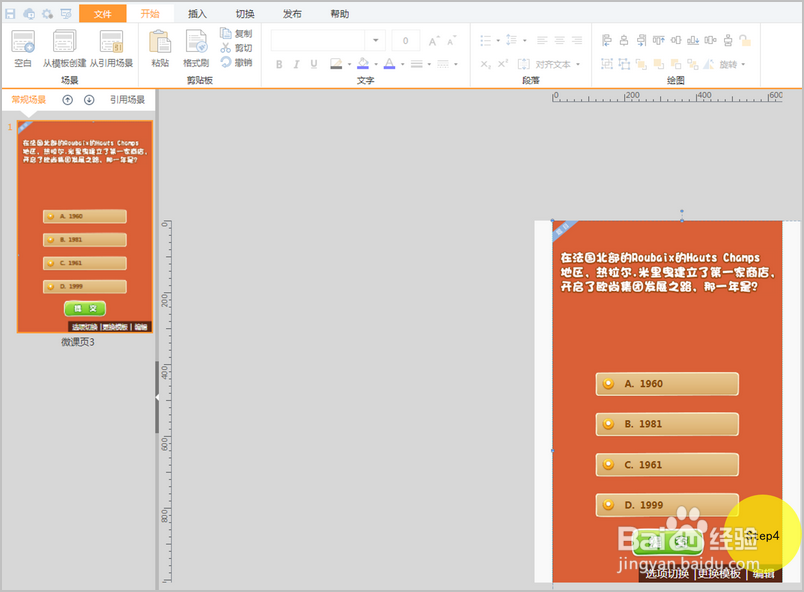Distribute objects horizontally
The image size is (804, 592).
pyautogui.click(x=710, y=40)
